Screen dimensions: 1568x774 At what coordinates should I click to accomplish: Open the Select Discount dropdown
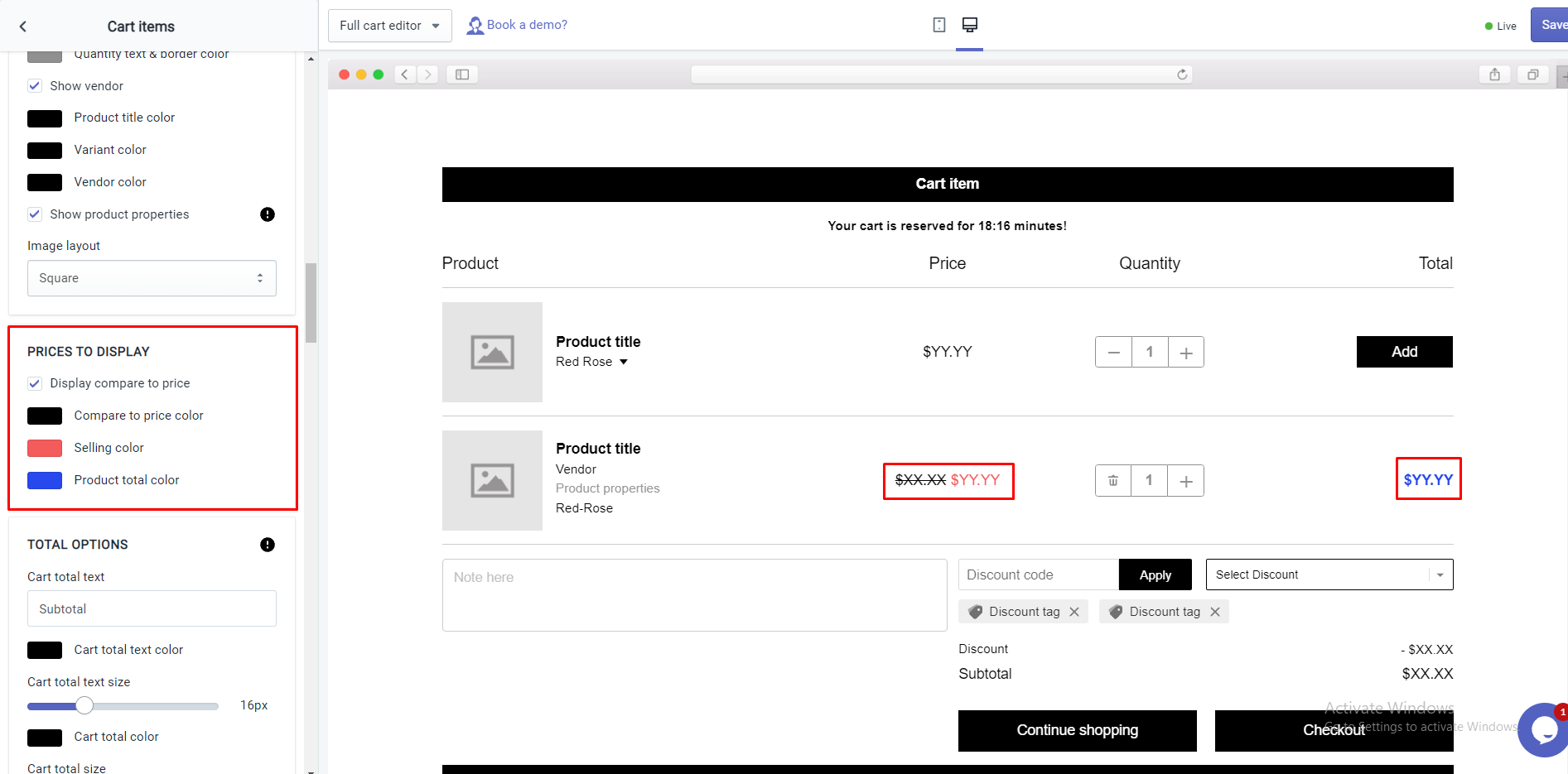(1329, 574)
